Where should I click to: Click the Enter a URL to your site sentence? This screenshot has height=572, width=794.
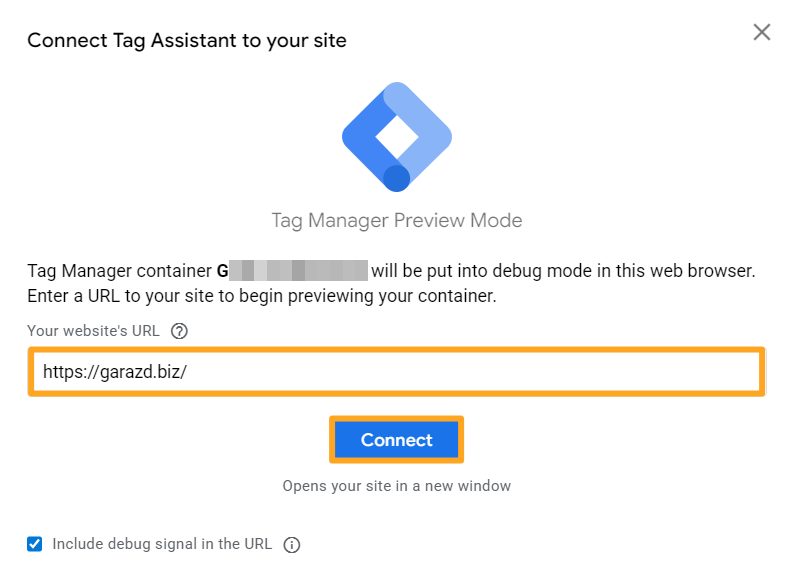click(x=261, y=297)
